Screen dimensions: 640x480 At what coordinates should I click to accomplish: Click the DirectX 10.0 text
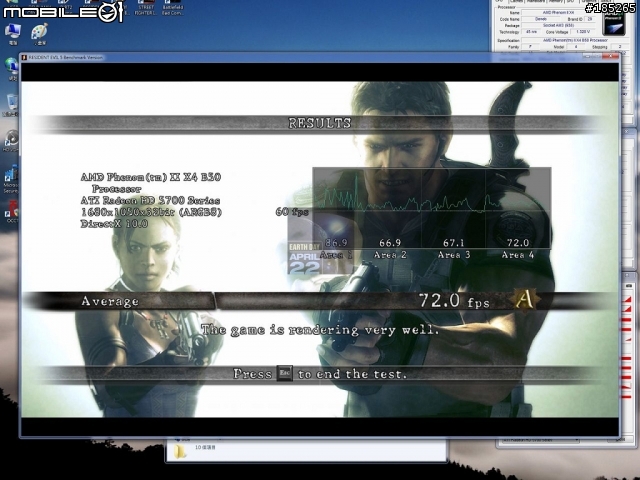[x=114, y=224]
